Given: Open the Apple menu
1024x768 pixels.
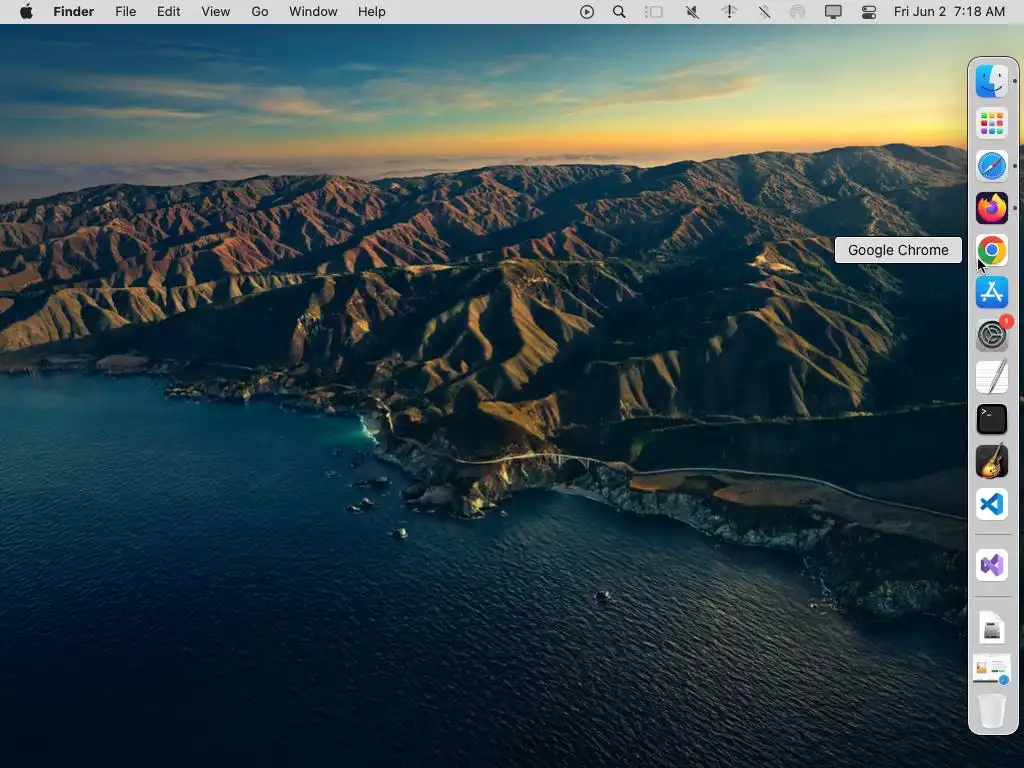Looking at the screenshot, I should coord(26,12).
